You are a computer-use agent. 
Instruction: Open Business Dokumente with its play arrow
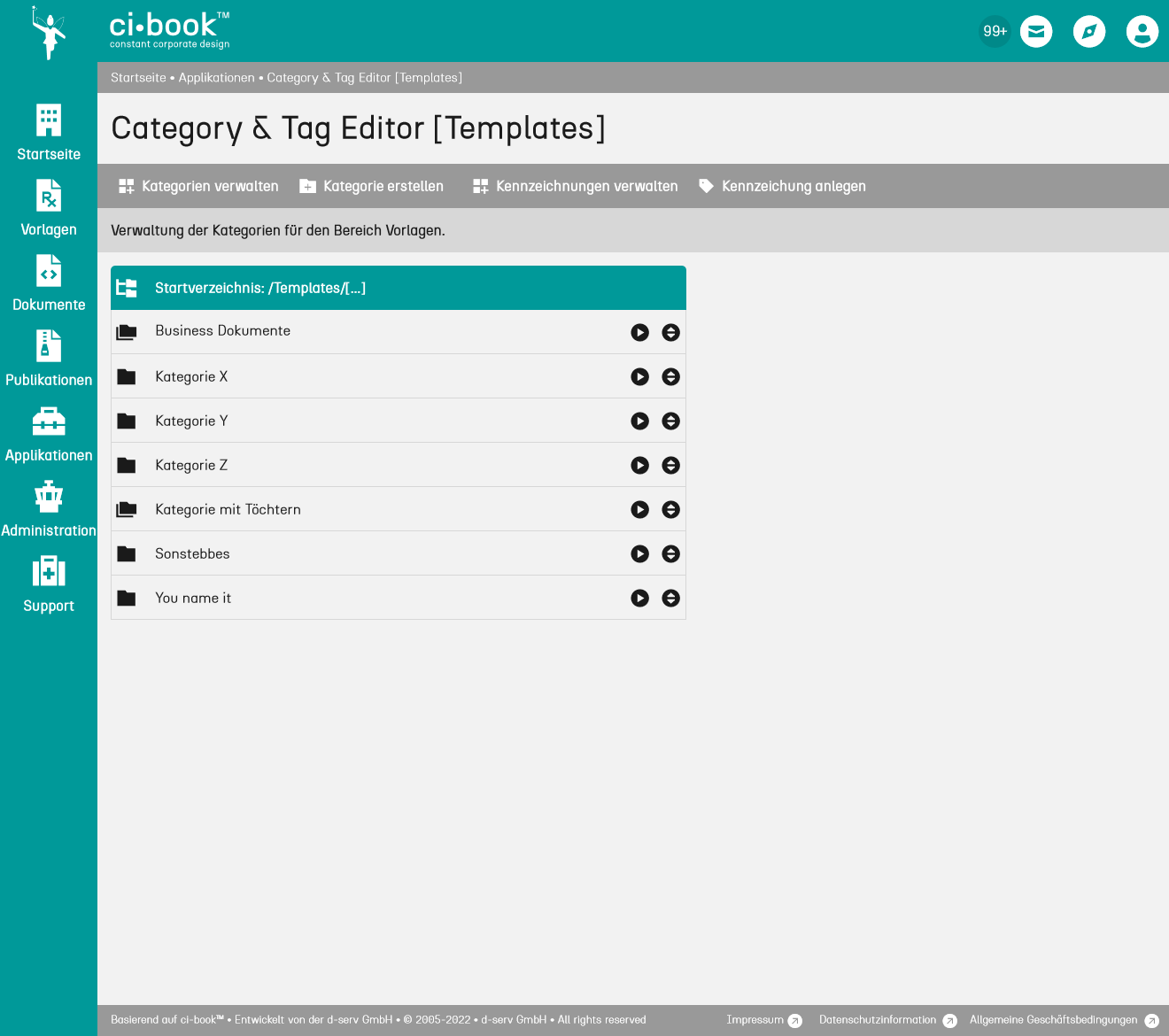point(639,332)
